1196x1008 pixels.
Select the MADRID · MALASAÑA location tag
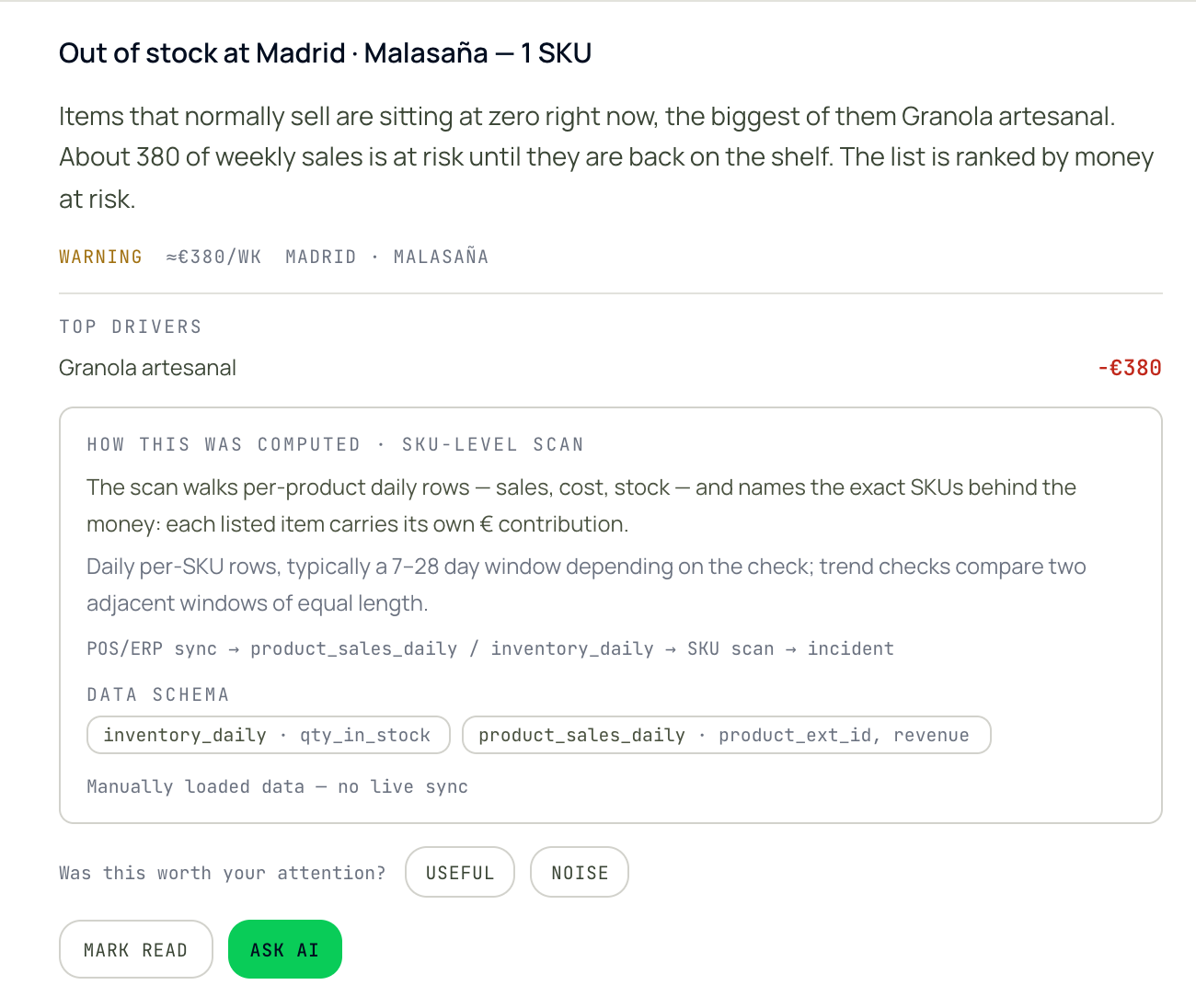386,257
